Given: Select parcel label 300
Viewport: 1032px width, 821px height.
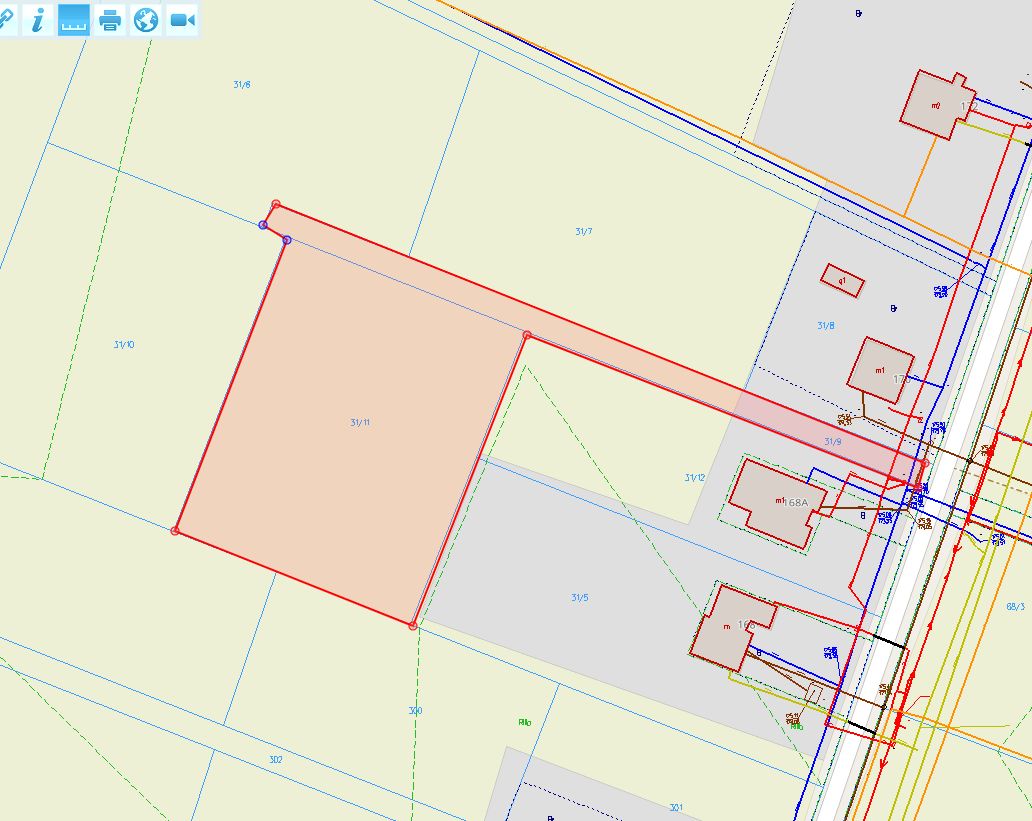Looking at the screenshot, I should (x=415, y=710).
